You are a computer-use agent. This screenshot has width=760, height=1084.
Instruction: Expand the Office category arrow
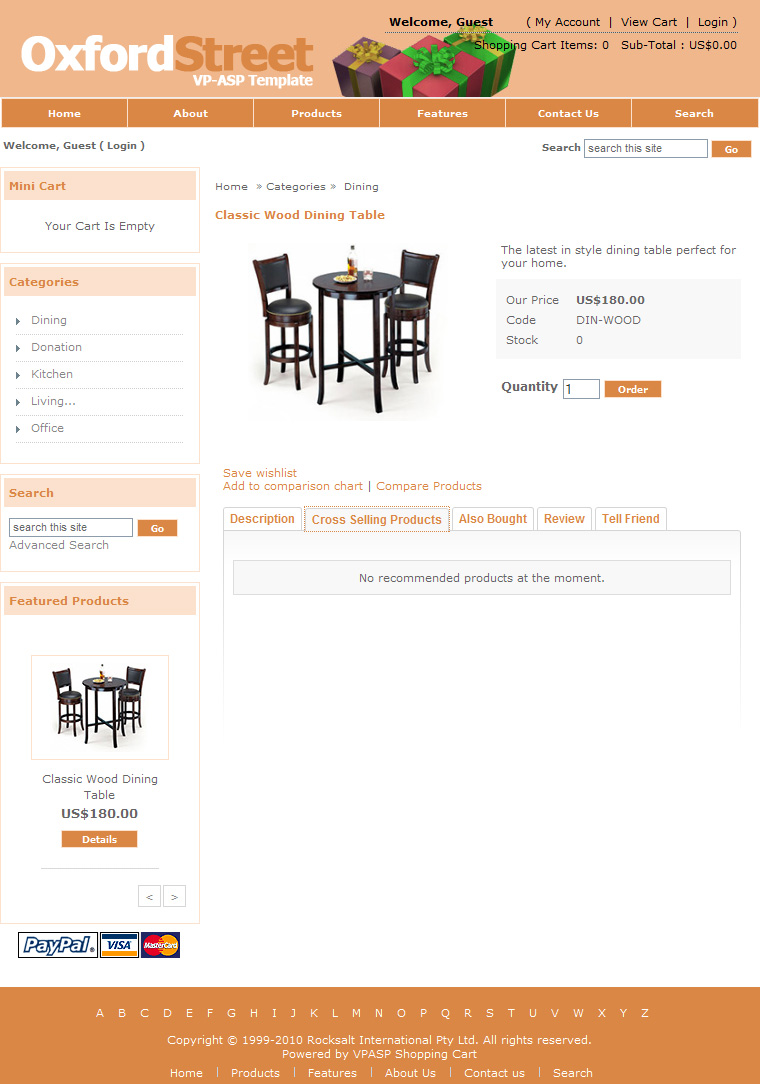pyautogui.click(x=18, y=429)
